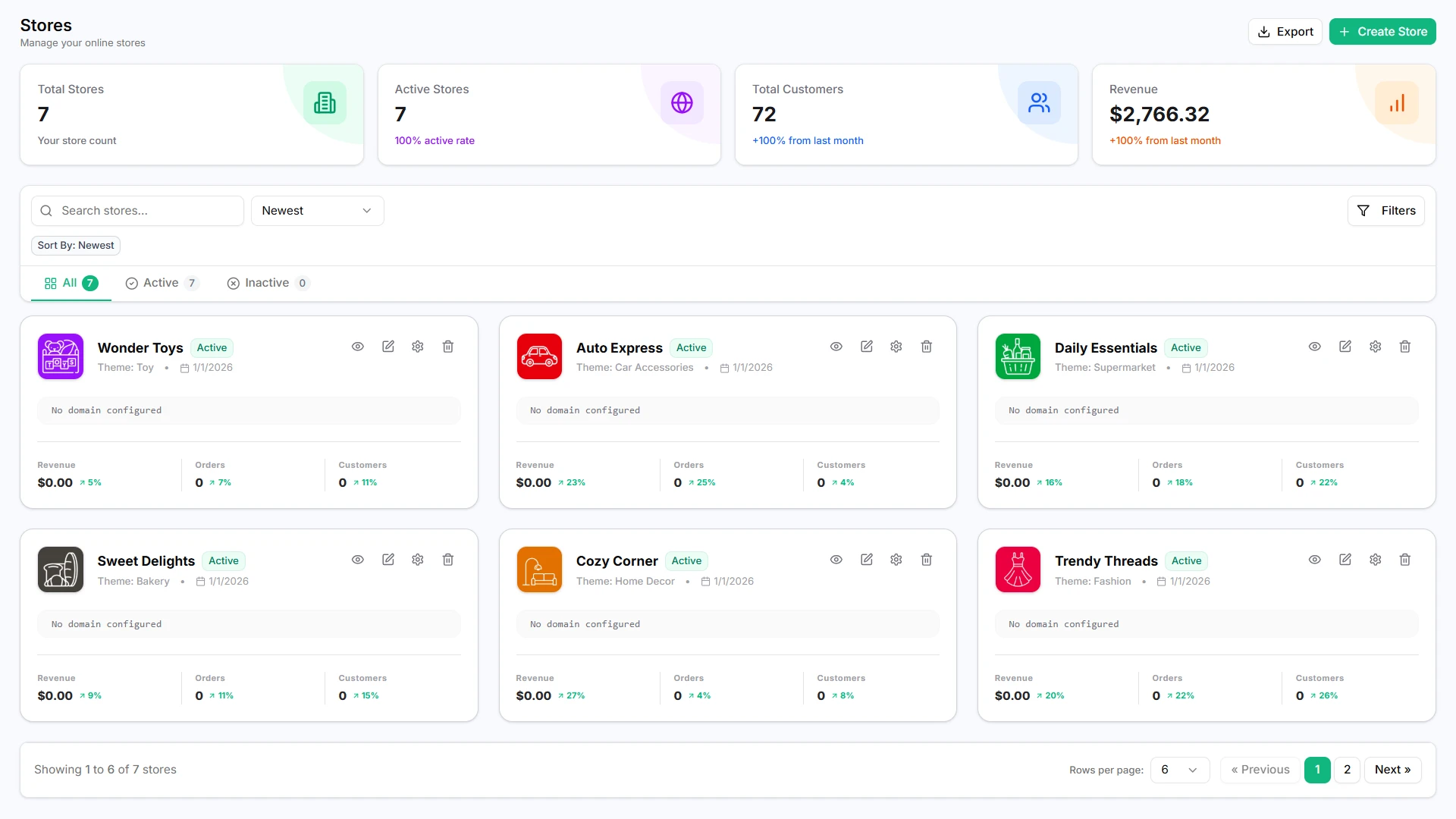1456x819 pixels.
Task: Open the Newest sort dropdown
Action: 317,211
